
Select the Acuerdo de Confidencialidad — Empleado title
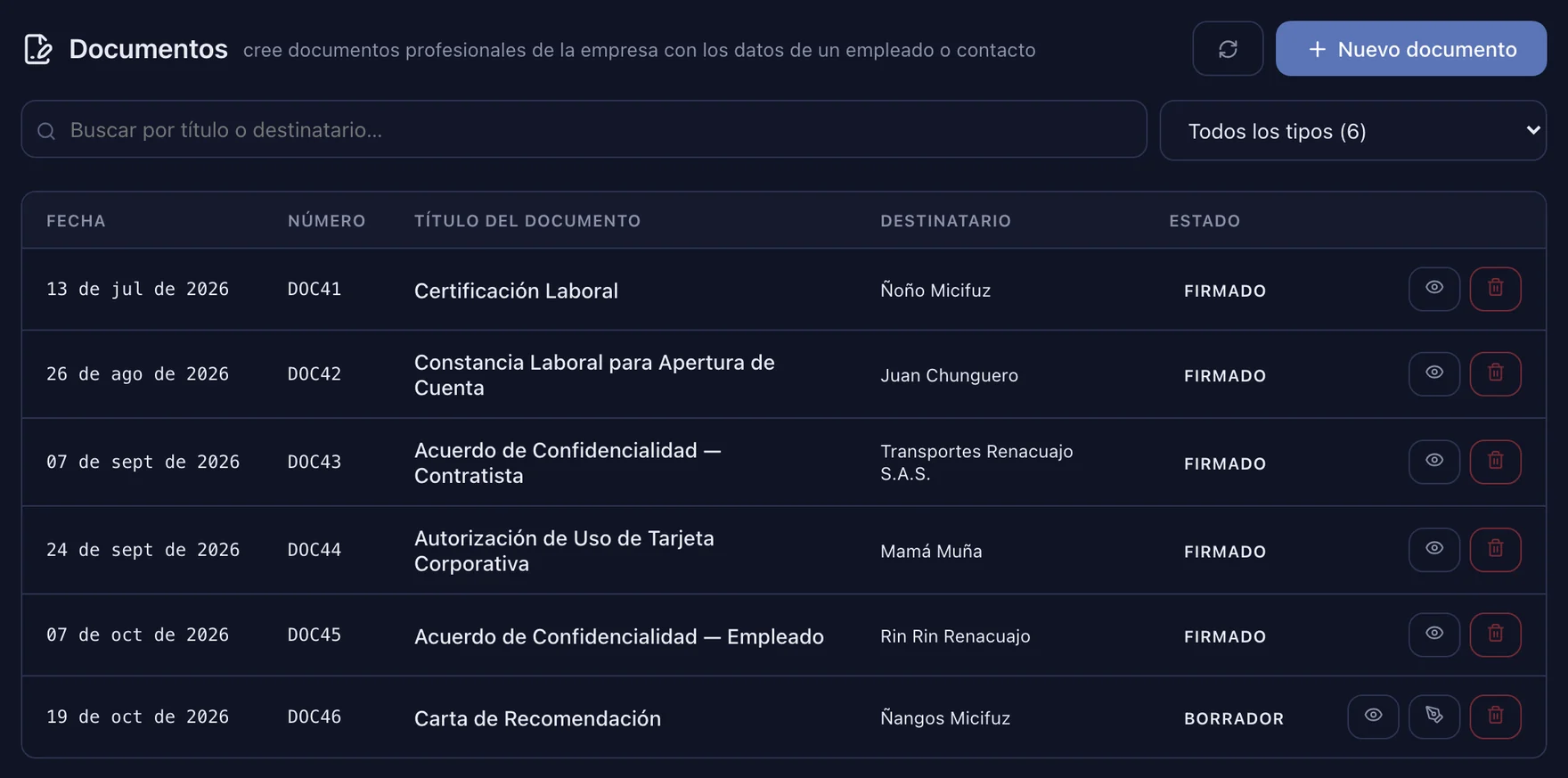[619, 636]
